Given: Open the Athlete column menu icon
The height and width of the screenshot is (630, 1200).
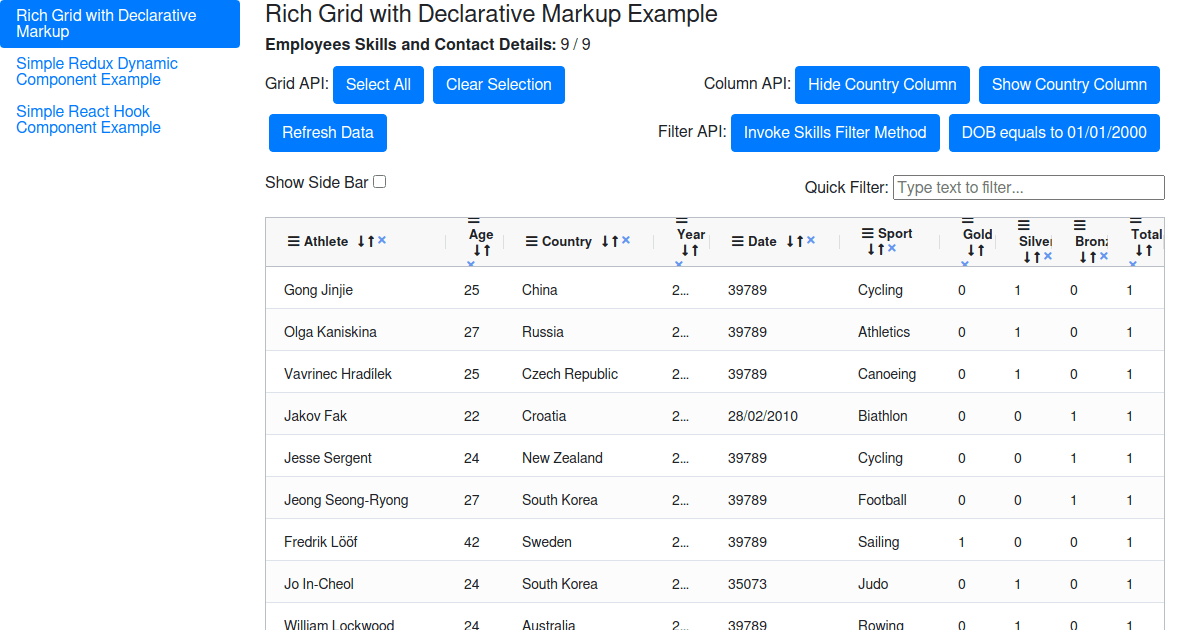Looking at the screenshot, I should click(x=293, y=241).
